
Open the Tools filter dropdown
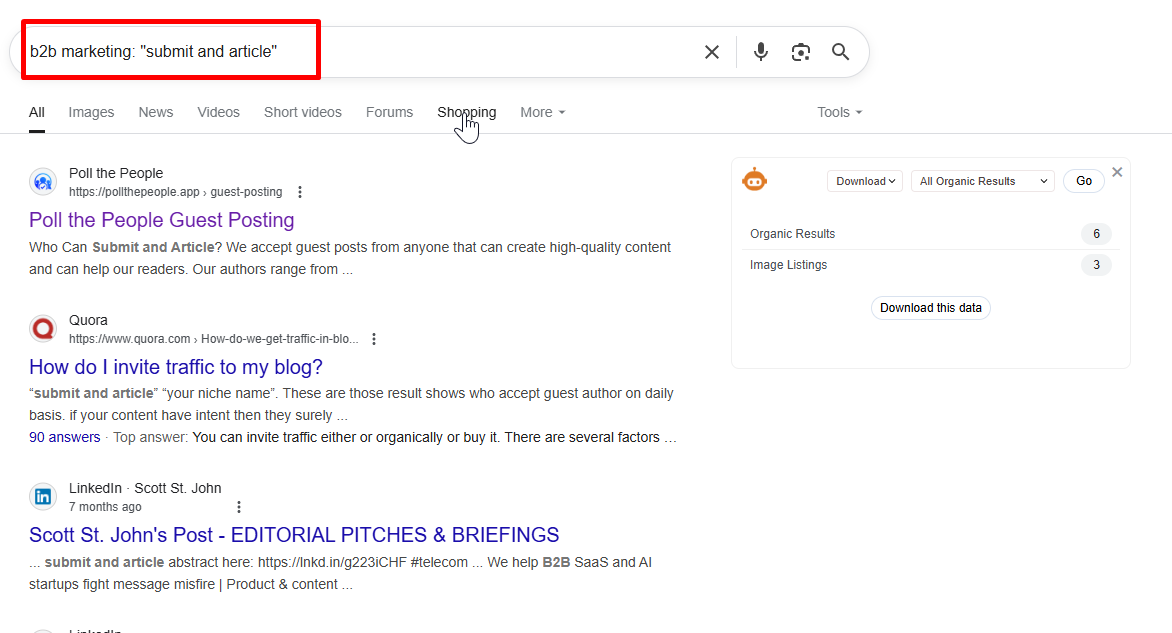click(839, 112)
